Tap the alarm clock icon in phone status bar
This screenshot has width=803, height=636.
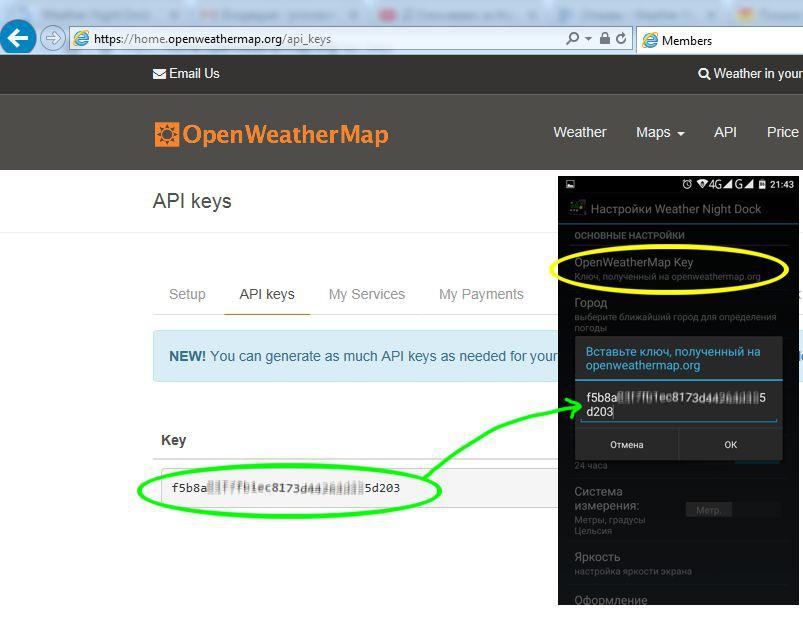point(687,184)
